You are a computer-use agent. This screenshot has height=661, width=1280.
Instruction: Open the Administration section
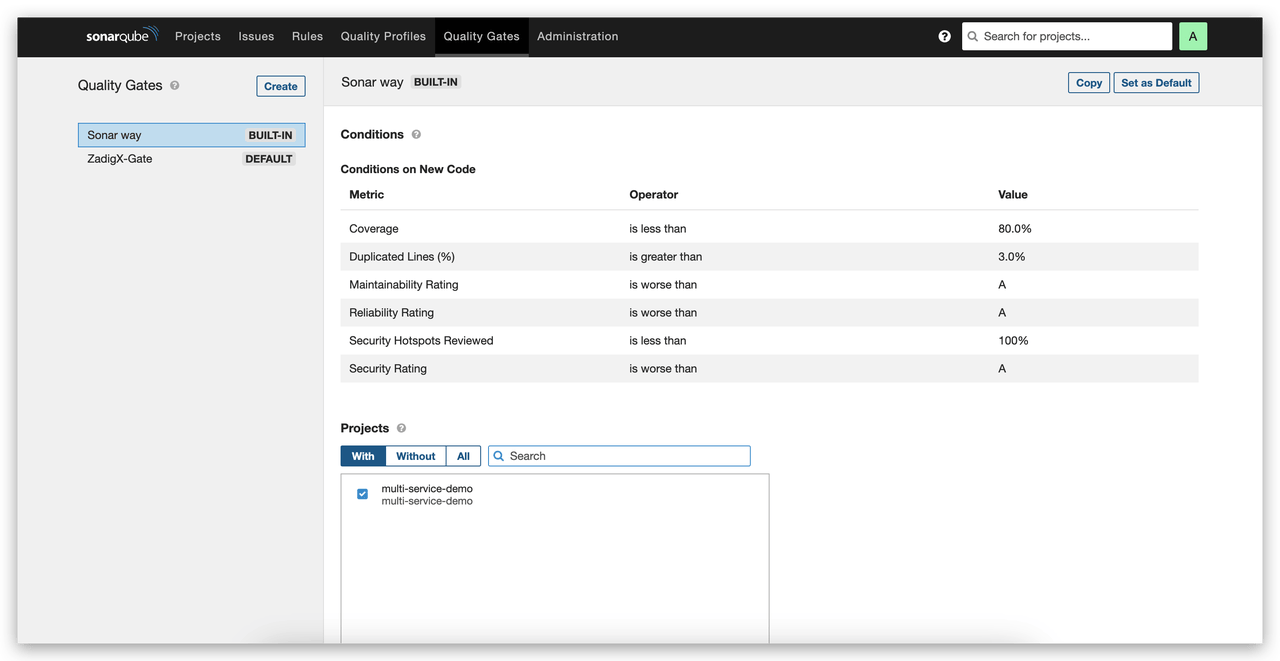point(577,36)
